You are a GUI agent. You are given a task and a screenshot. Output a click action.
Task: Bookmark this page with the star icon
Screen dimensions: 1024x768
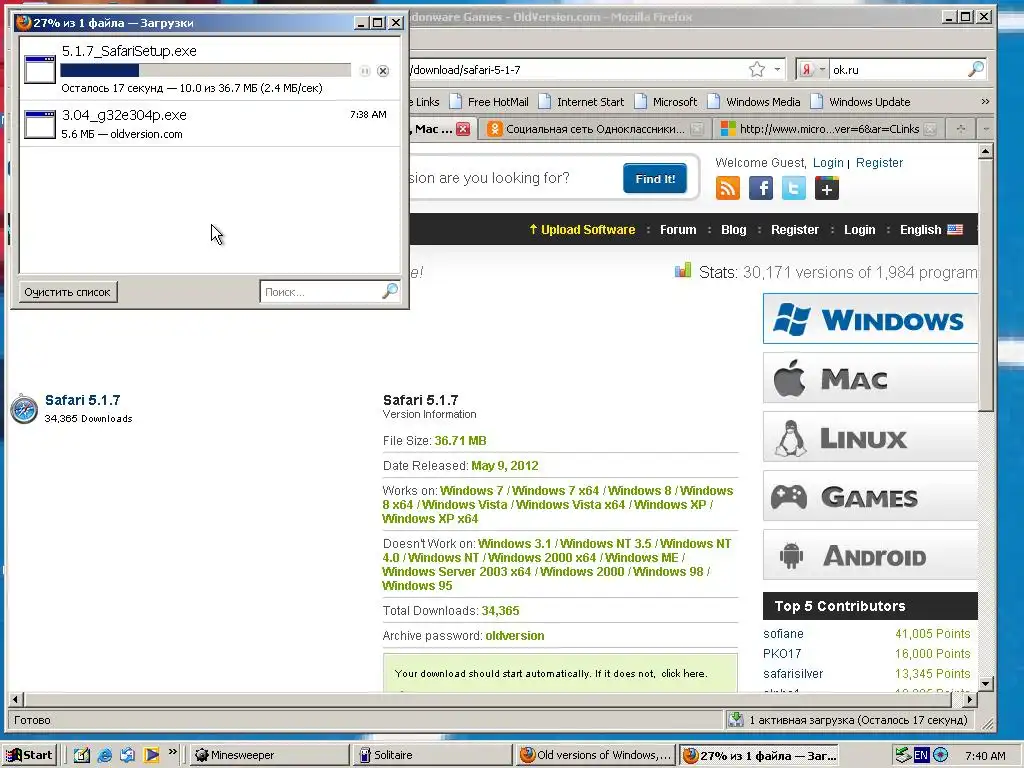point(757,69)
